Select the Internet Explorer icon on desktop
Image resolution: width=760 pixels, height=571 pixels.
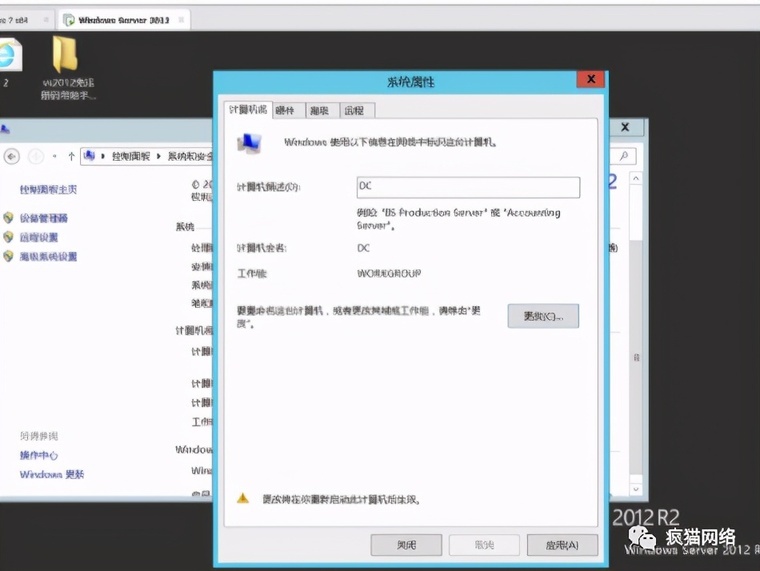9,56
